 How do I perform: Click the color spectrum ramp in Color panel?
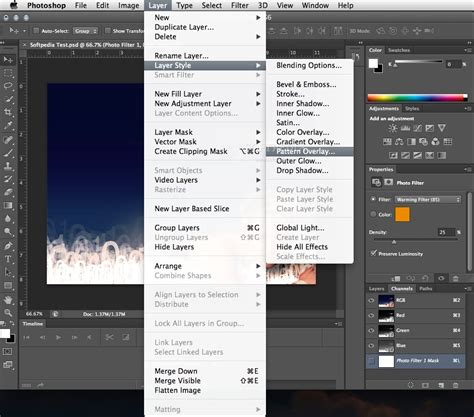coord(417,98)
